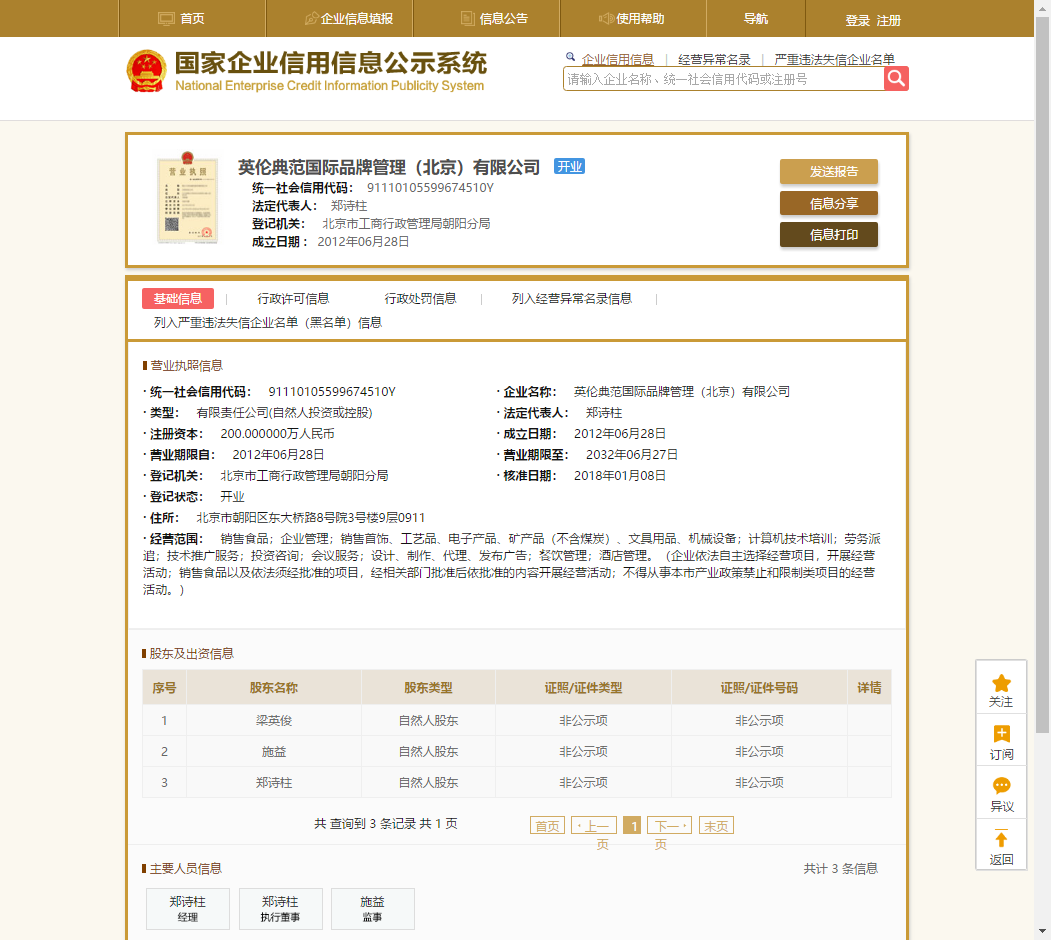Click the 异议 speech bubble icon
This screenshot has width=1051, height=940.
point(1001,786)
